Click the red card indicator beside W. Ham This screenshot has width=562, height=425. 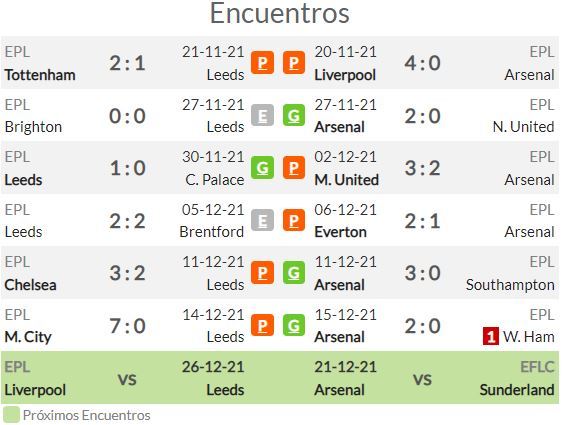coord(491,336)
